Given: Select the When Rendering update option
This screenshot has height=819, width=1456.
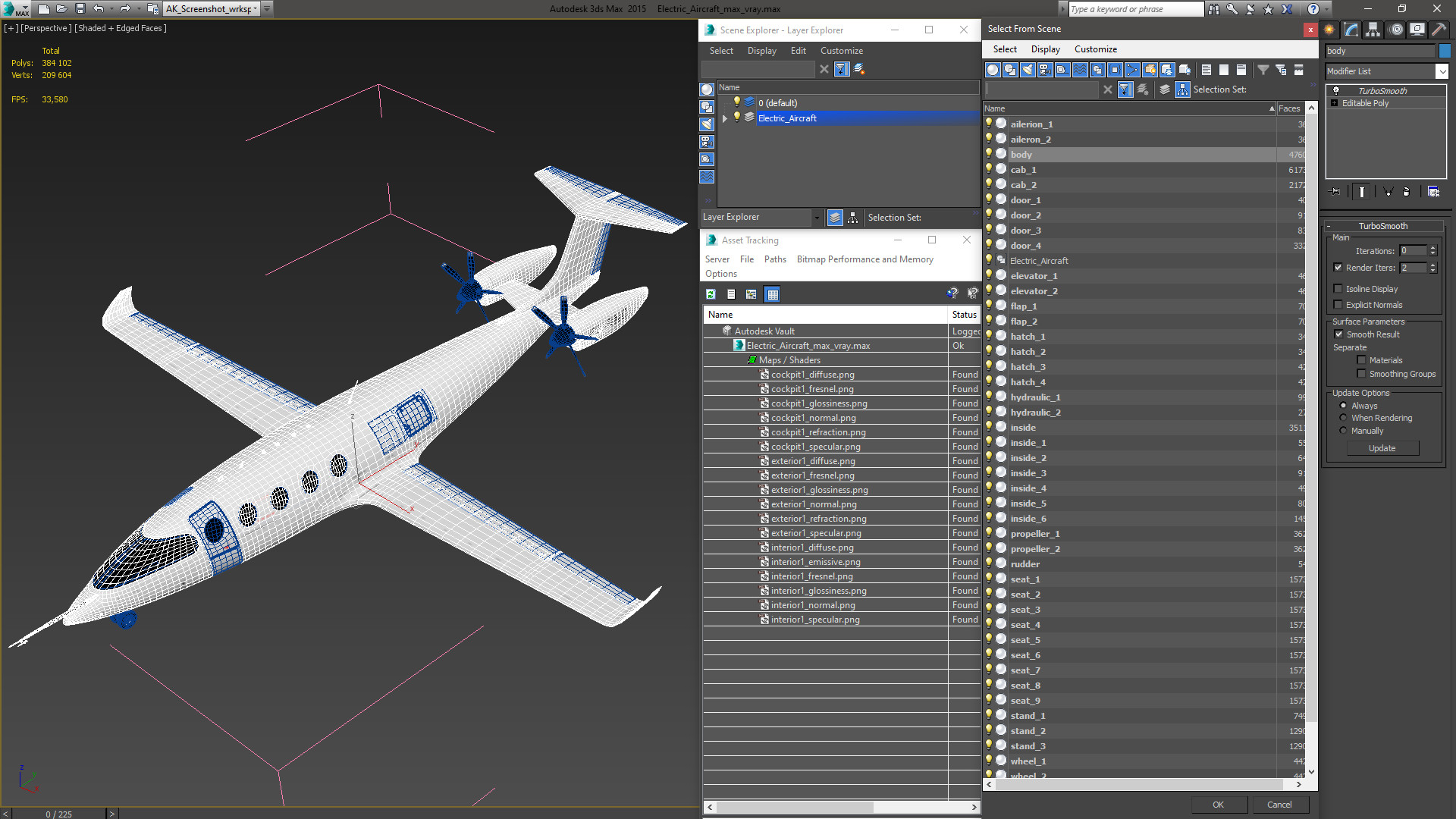Looking at the screenshot, I should pyautogui.click(x=1344, y=418).
